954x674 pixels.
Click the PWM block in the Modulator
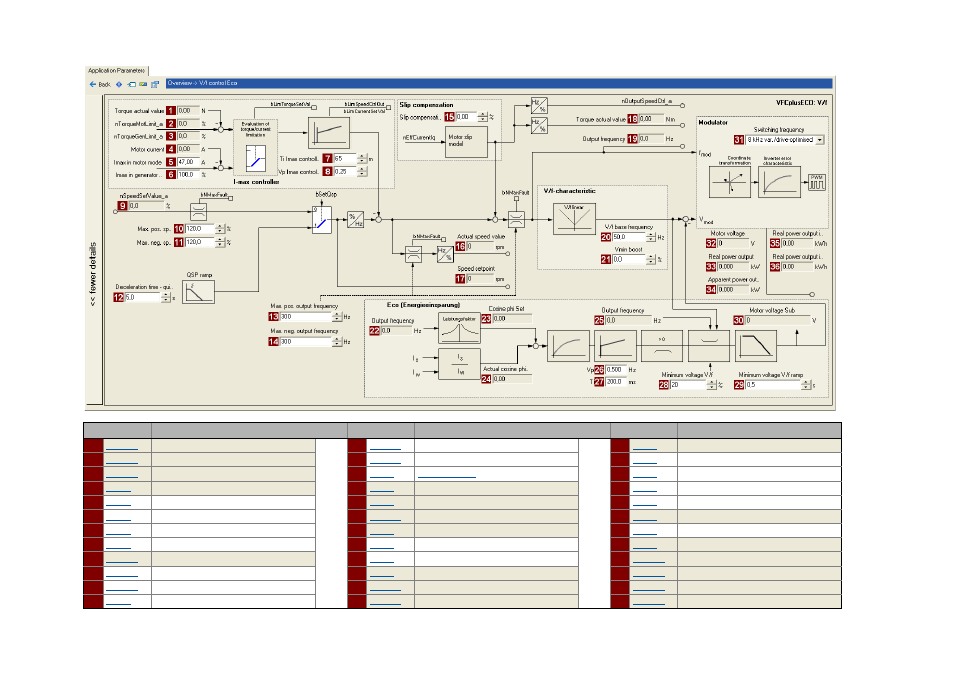816,182
